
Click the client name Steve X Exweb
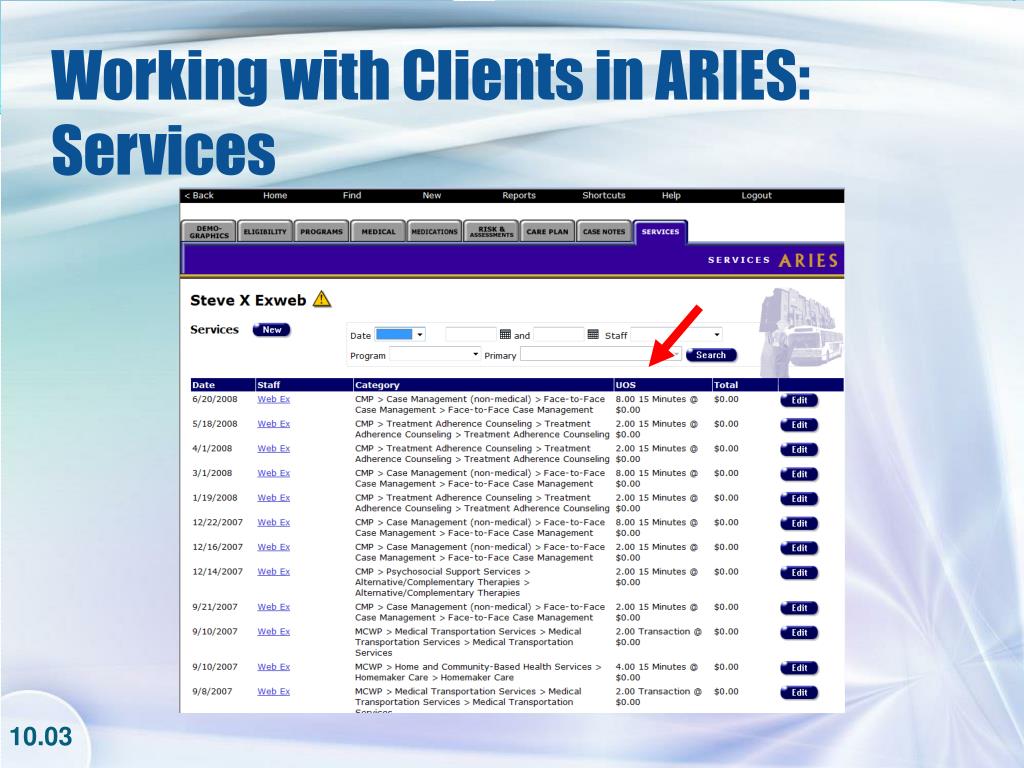(x=248, y=300)
